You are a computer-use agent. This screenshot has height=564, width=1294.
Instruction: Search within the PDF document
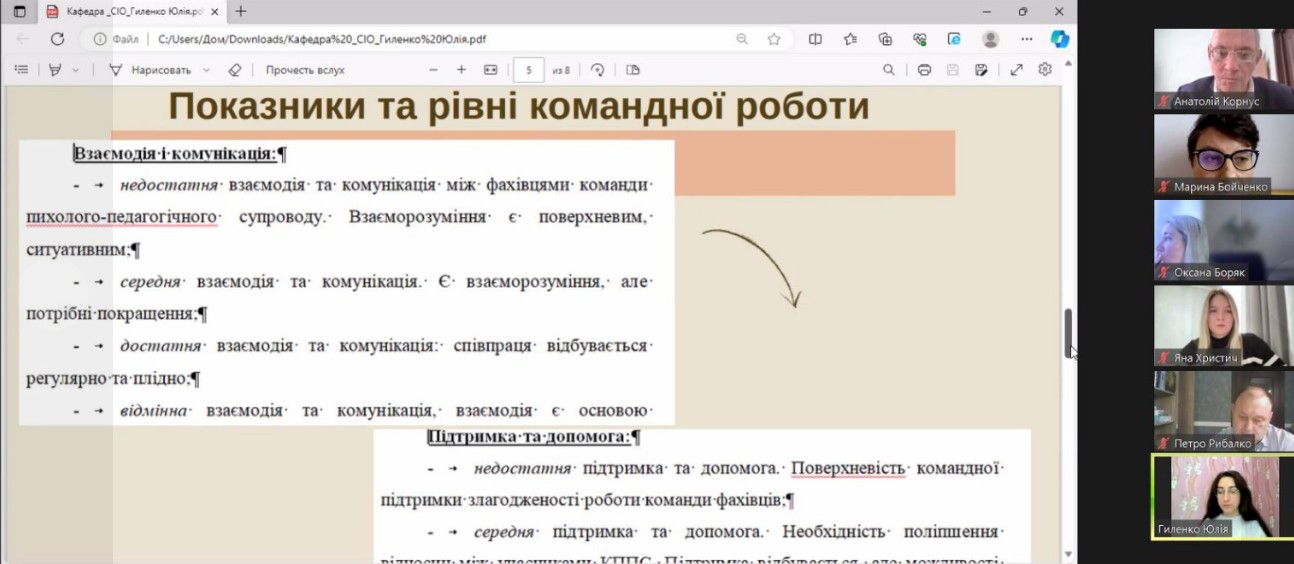[x=888, y=70]
